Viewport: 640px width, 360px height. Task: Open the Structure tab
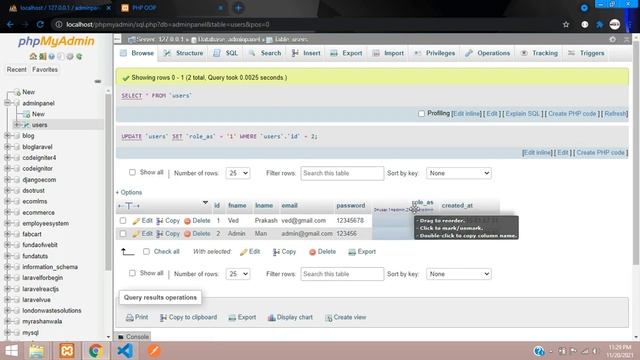[x=183, y=53]
